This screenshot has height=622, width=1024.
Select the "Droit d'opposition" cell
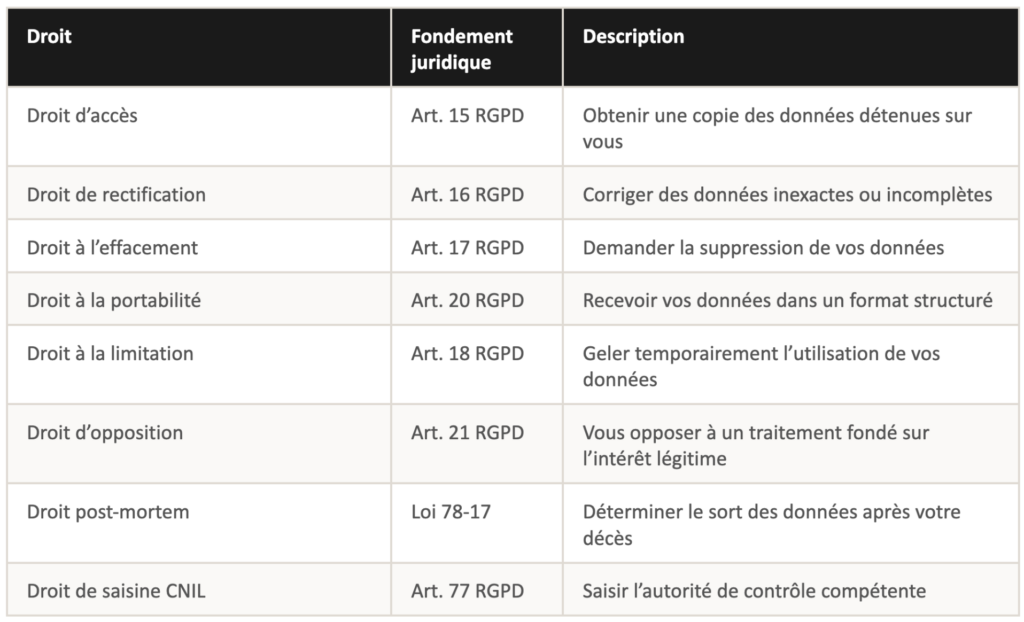(x=105, y=433)
